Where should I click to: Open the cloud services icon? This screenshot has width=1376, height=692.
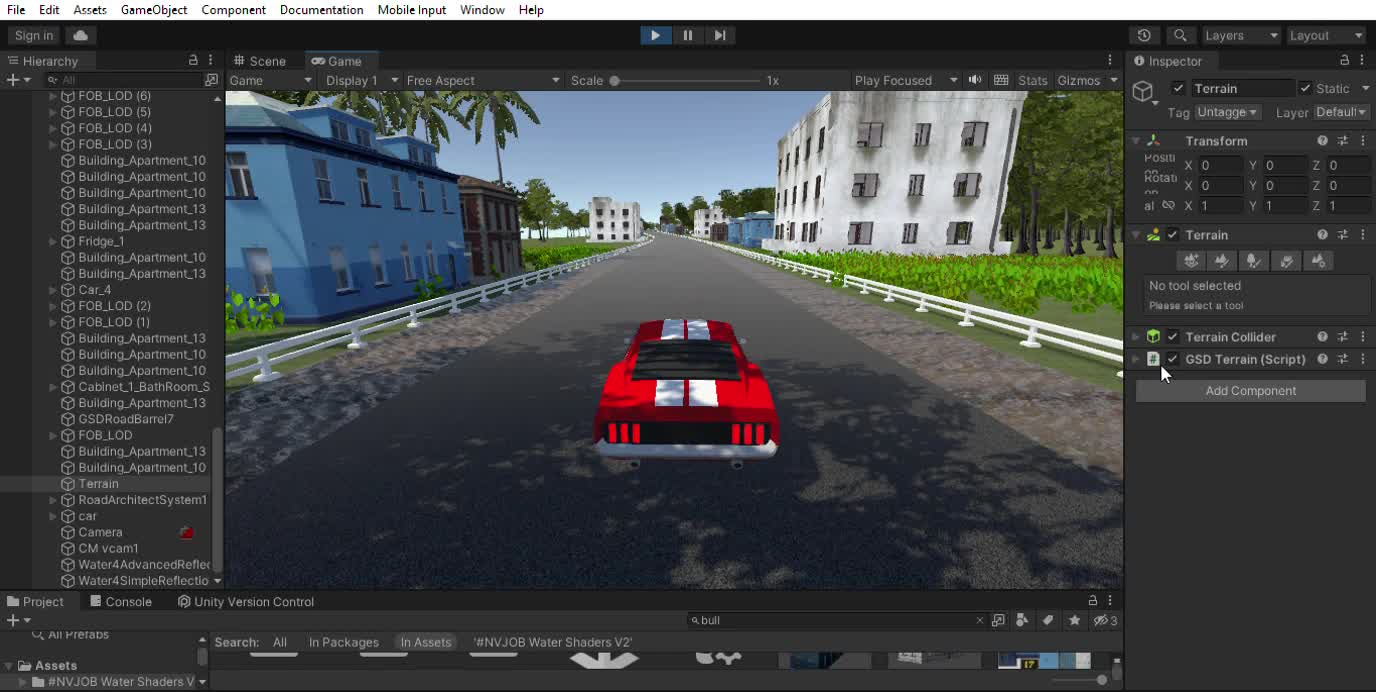(x=81, y=35)
